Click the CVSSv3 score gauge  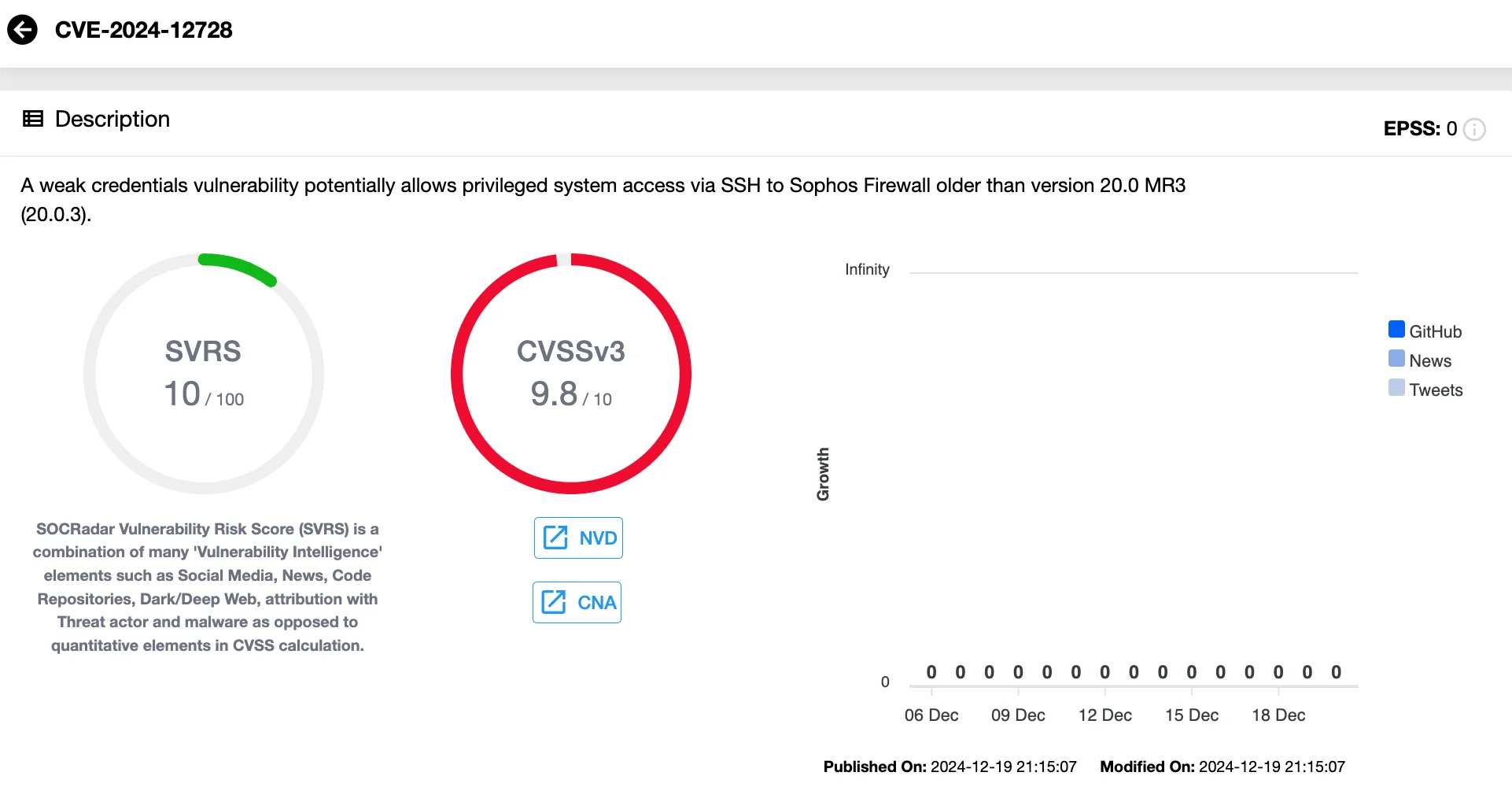[571, 374]
